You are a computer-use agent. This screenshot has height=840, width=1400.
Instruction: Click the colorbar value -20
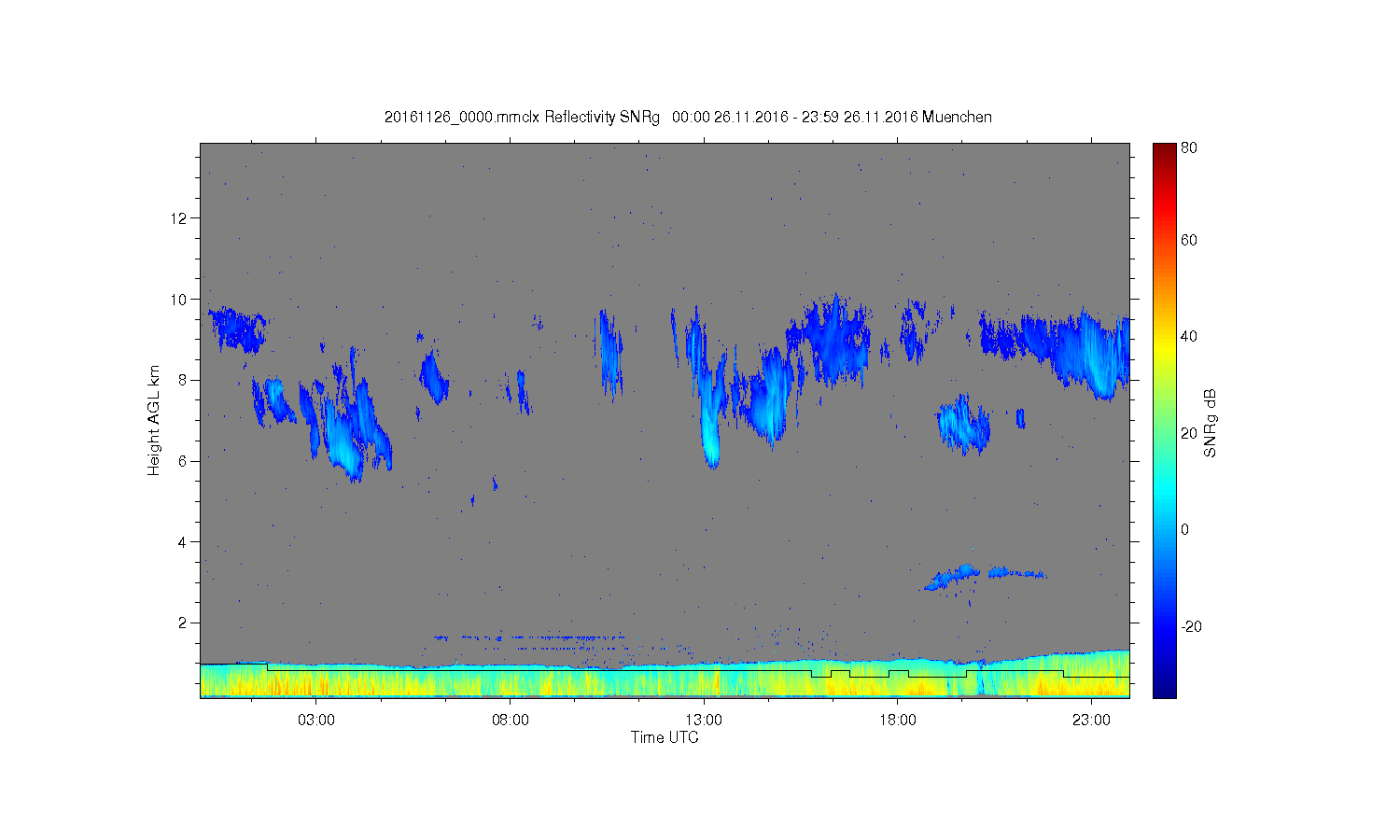[x=1191, y=626]
